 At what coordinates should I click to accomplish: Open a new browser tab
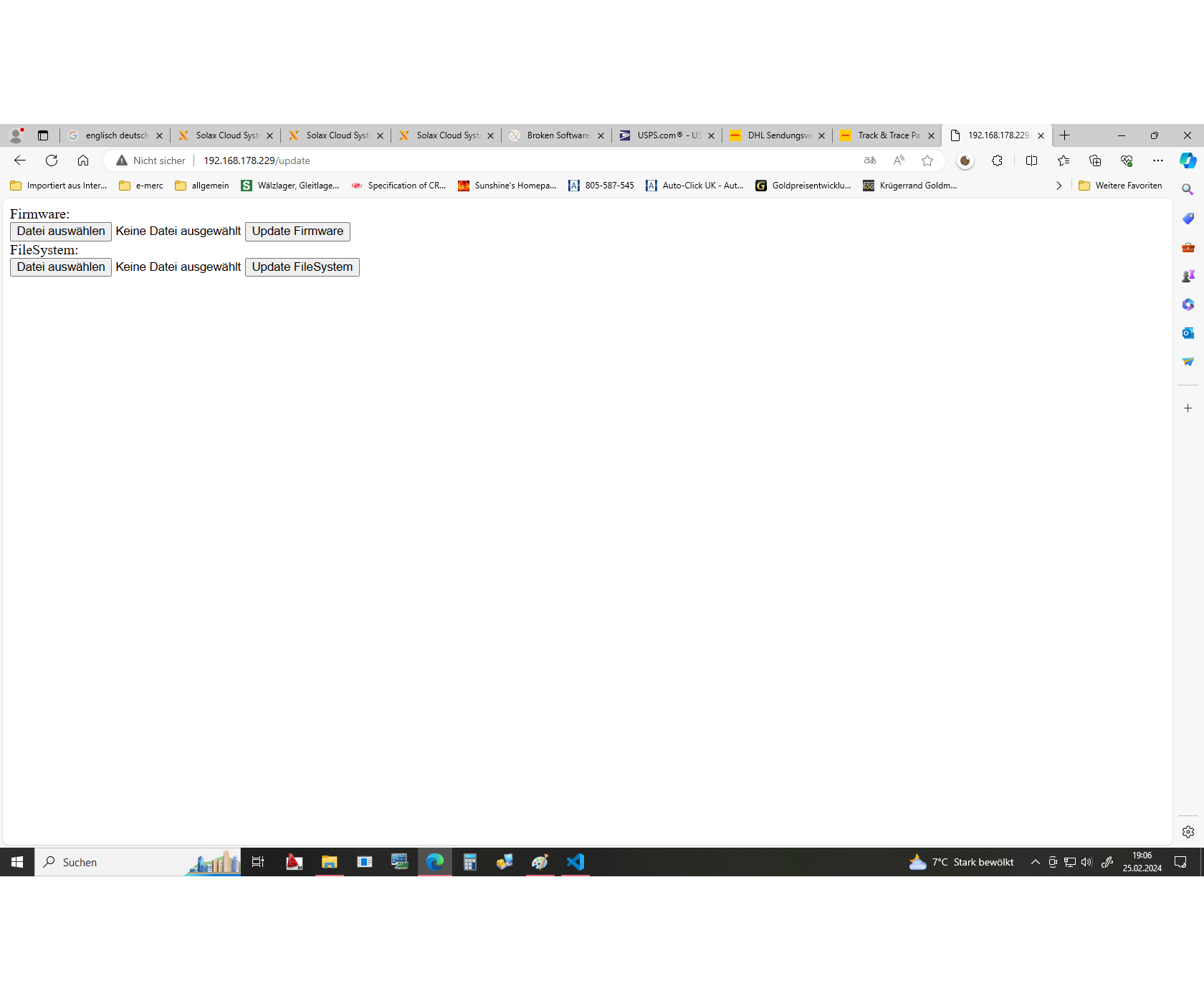tap(1065, 135)
